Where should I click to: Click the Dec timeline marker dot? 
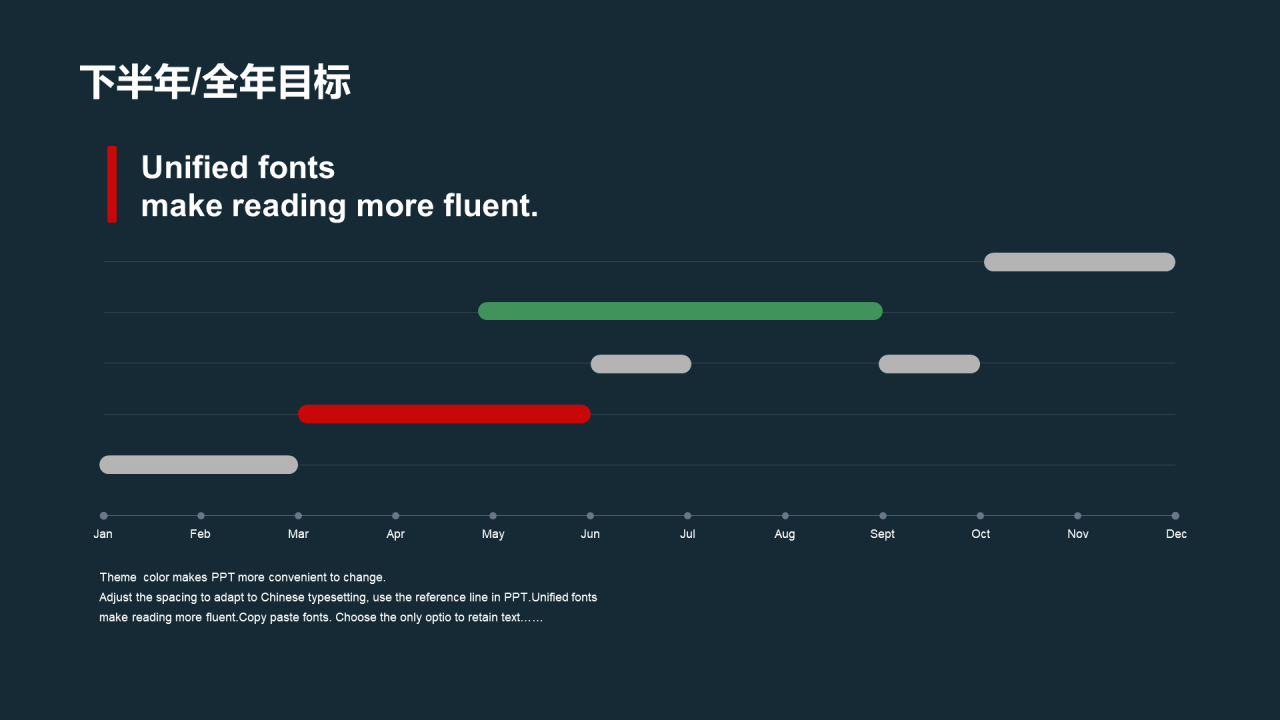(1175, 516)
